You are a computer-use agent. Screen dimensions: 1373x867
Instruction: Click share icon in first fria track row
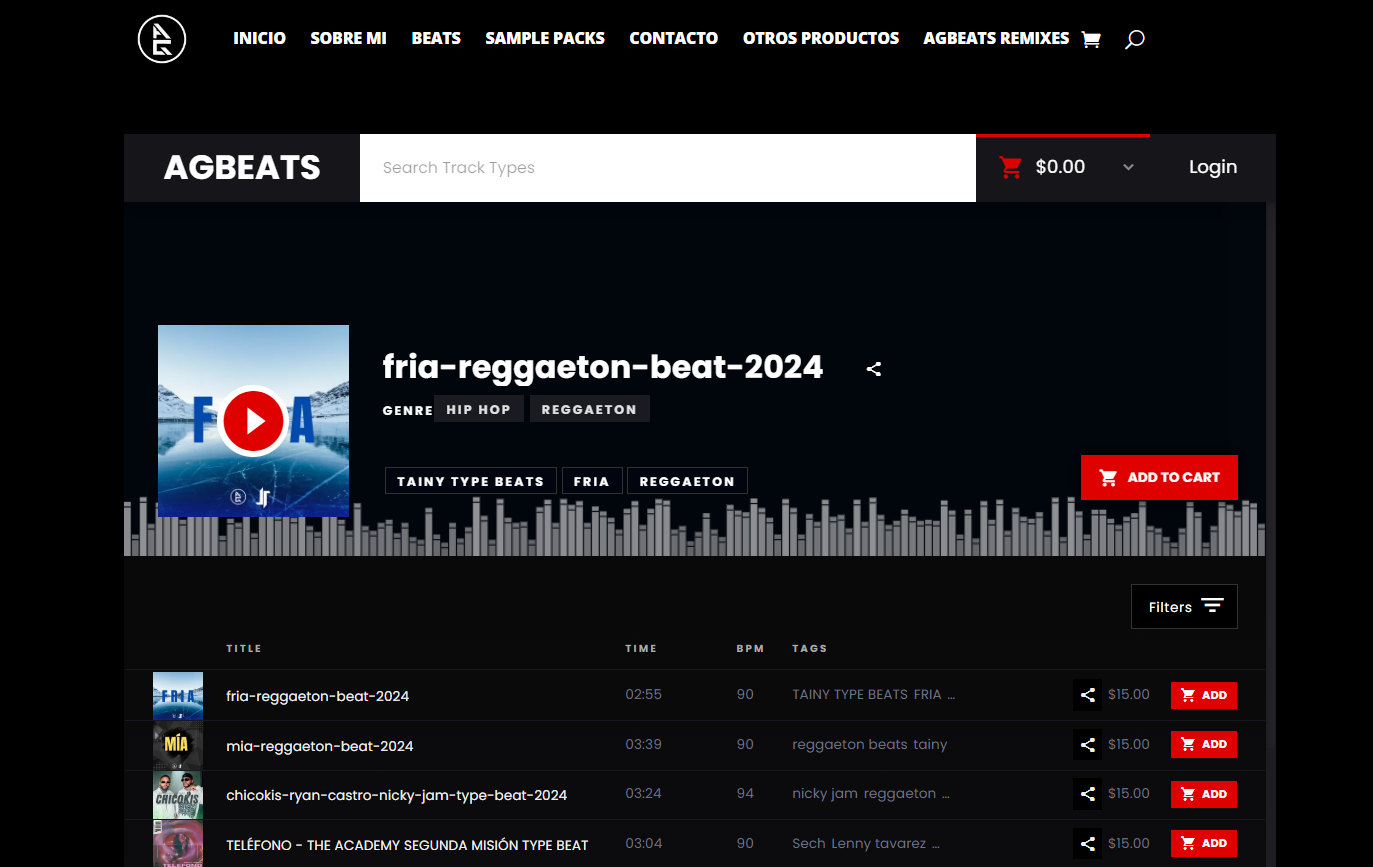pos(1087,695)
